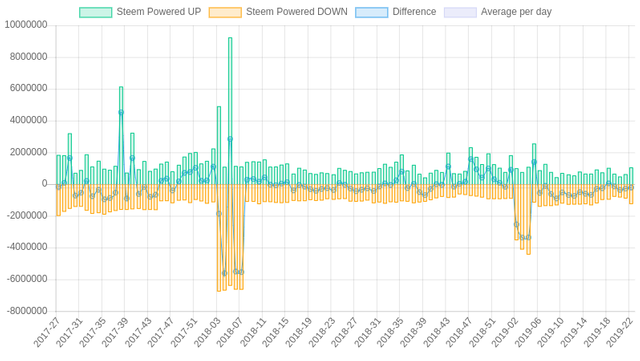Click the x-axis label 2018-11
This screenshot has width=640, height=361.
[x=253, y=332]
